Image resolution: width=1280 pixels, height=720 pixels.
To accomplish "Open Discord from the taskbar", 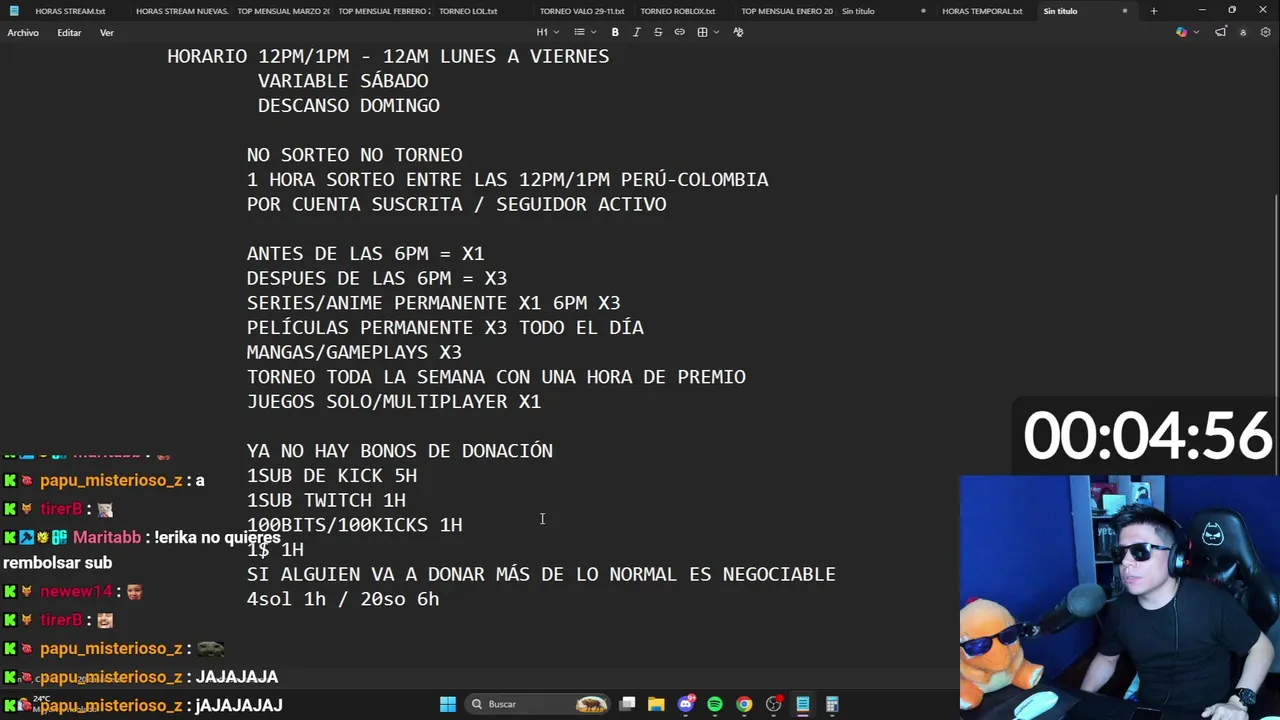I will pos(686,704).
